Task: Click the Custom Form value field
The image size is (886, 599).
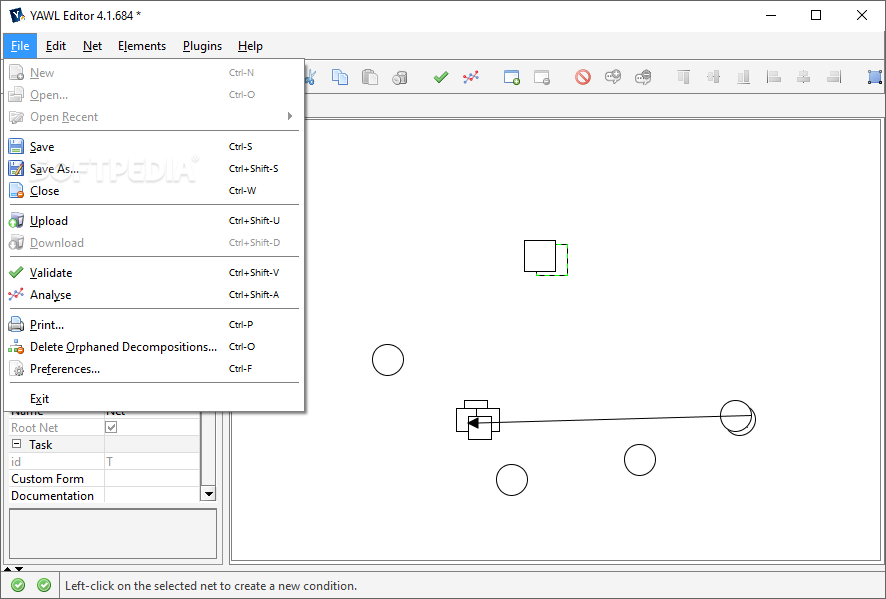Action: point(151,479)
